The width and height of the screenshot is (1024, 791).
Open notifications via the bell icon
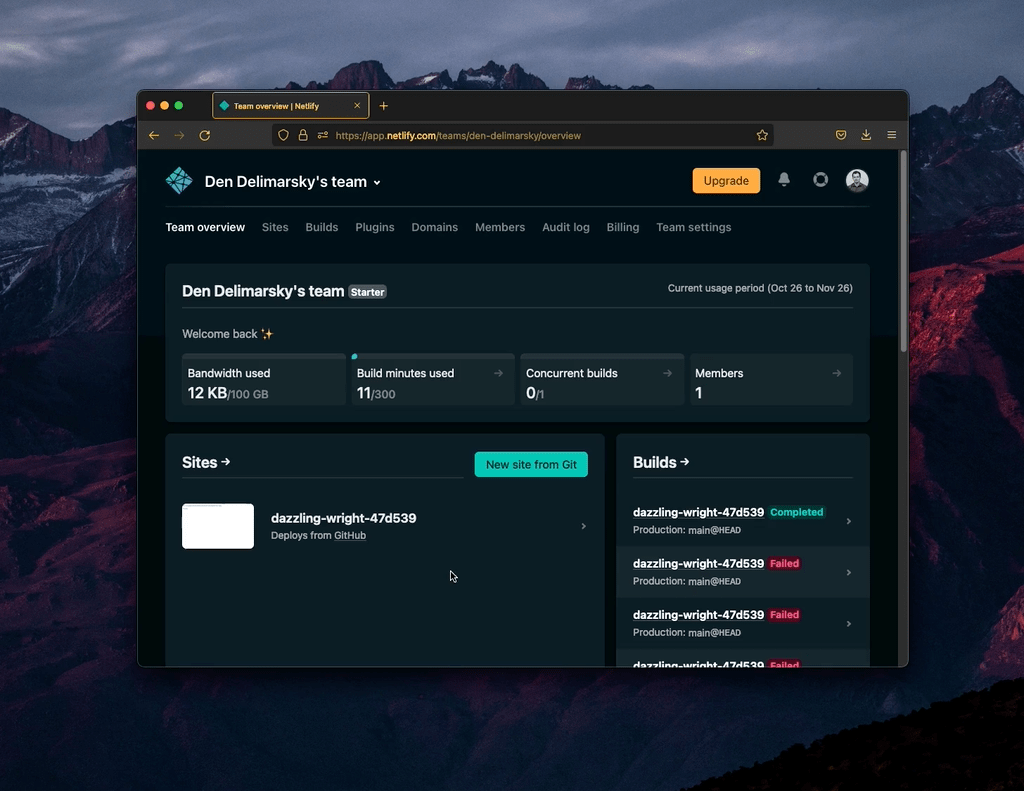pyautogui.click(x=784, y=180)
